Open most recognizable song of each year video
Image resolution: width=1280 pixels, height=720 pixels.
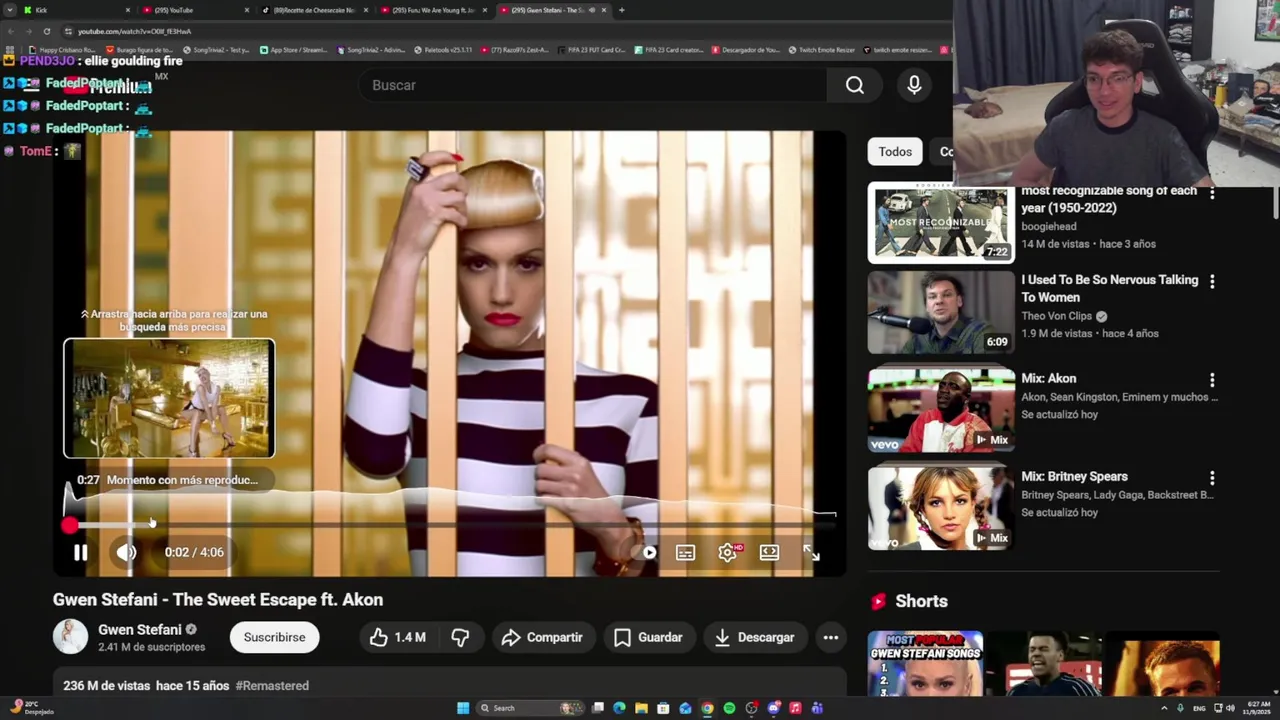pyautogui.click(x=941, y=222)
